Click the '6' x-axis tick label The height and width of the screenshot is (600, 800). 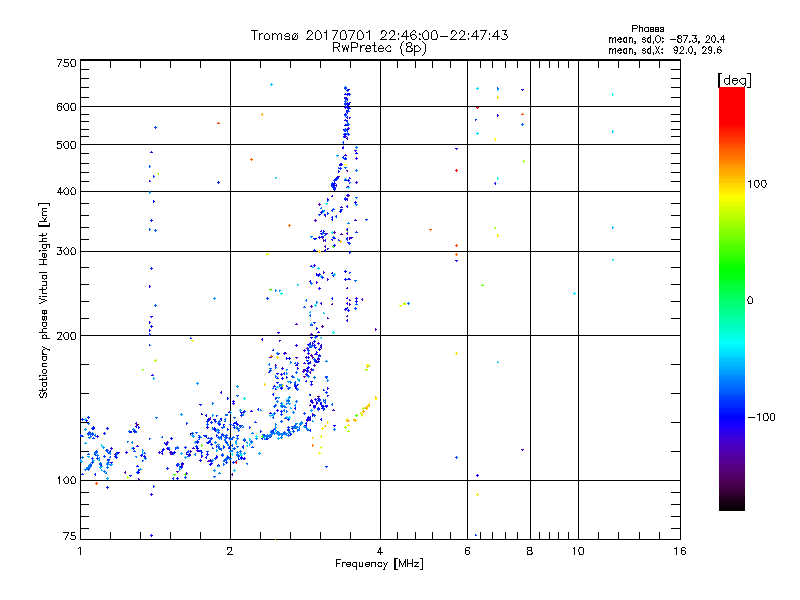pyautogui.click(x=467, y=551)
